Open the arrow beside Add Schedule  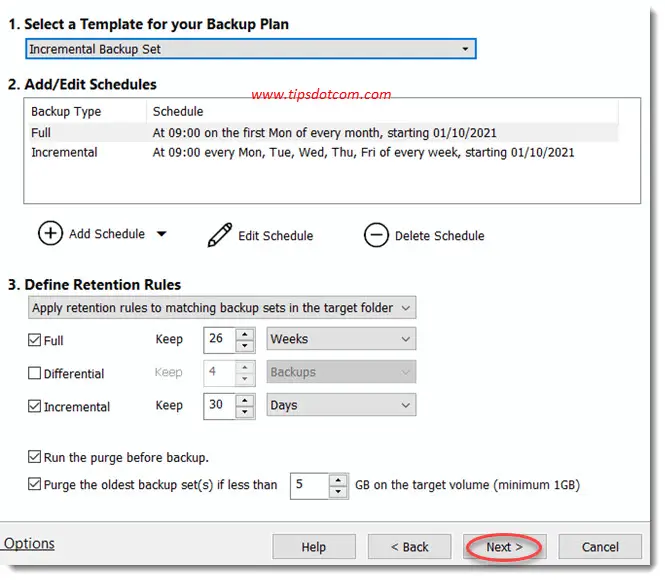coord(162,234)
